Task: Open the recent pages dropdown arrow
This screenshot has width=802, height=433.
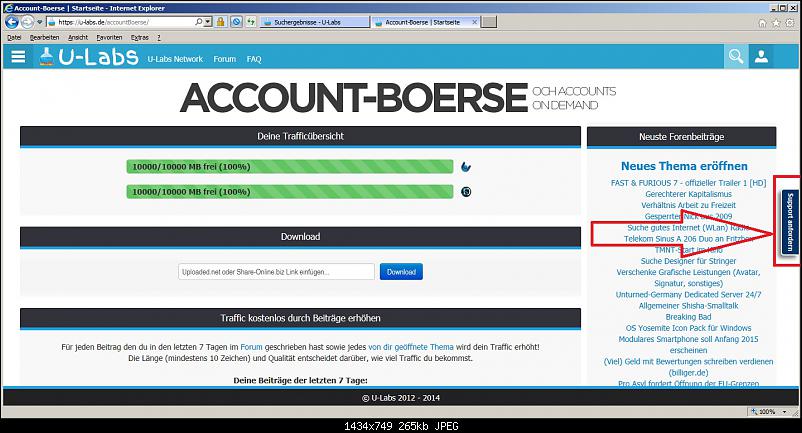Action: pos(39,22)
